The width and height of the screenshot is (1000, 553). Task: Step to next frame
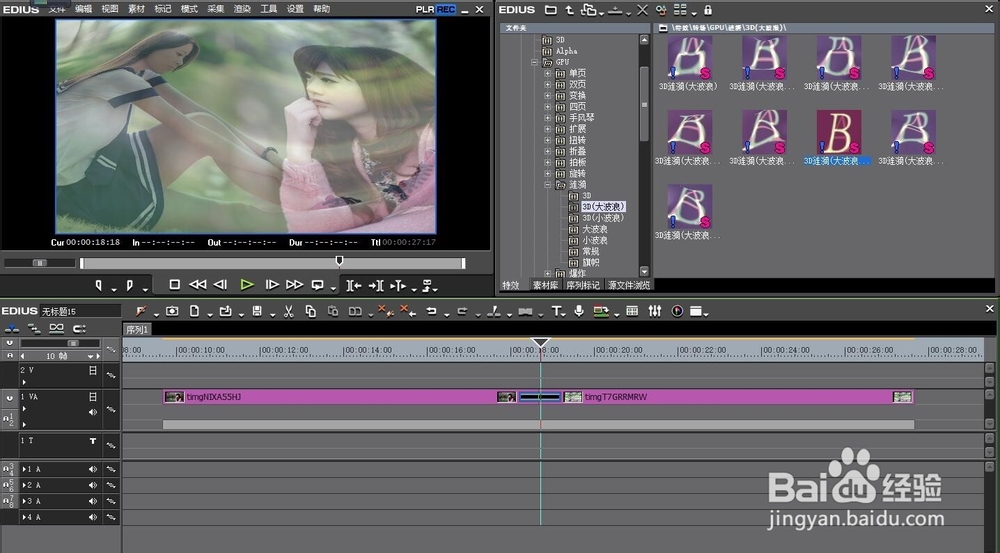[272, 284]
